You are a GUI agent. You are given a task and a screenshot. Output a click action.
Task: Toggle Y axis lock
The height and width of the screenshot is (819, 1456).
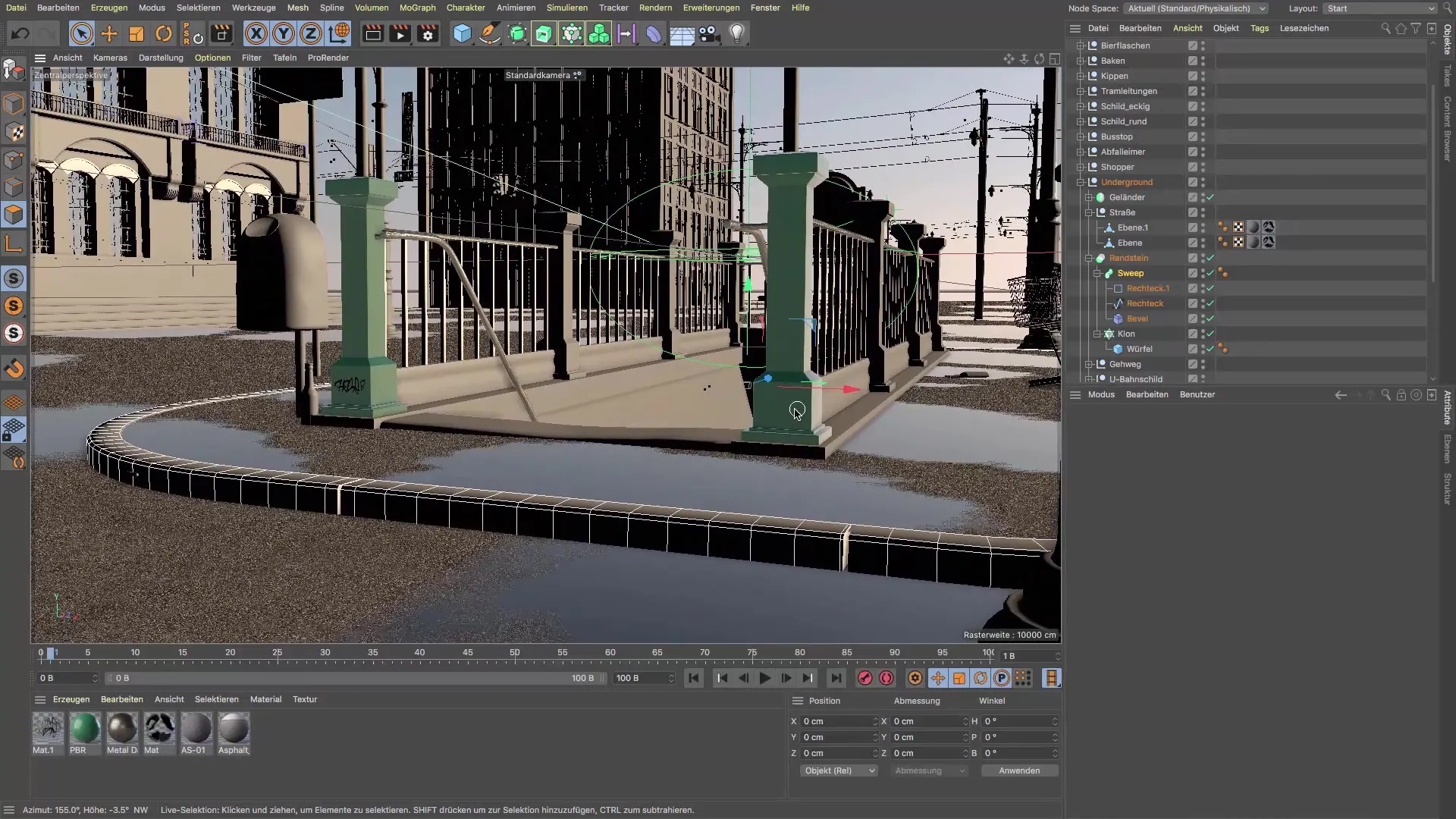point(284,34)
